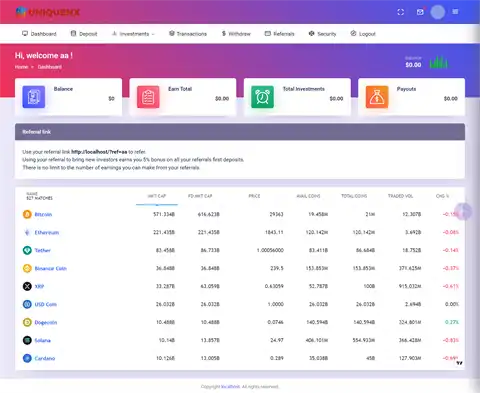Open the Binance Coin name link
Screen dimensions: 480x393
pos(51,268)
